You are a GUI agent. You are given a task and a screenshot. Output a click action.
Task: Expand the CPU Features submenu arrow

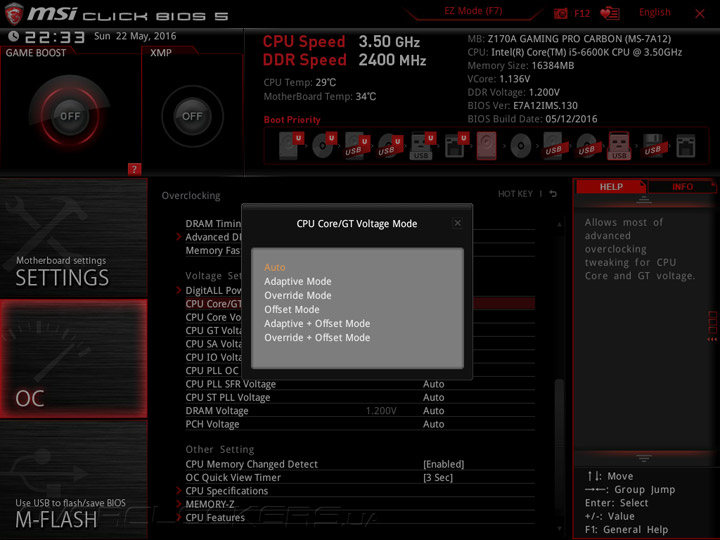(x=179, y=518)
